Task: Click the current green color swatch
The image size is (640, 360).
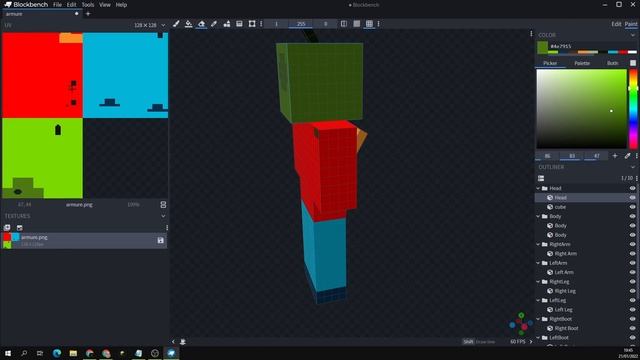Action: [x=542, y=47]
